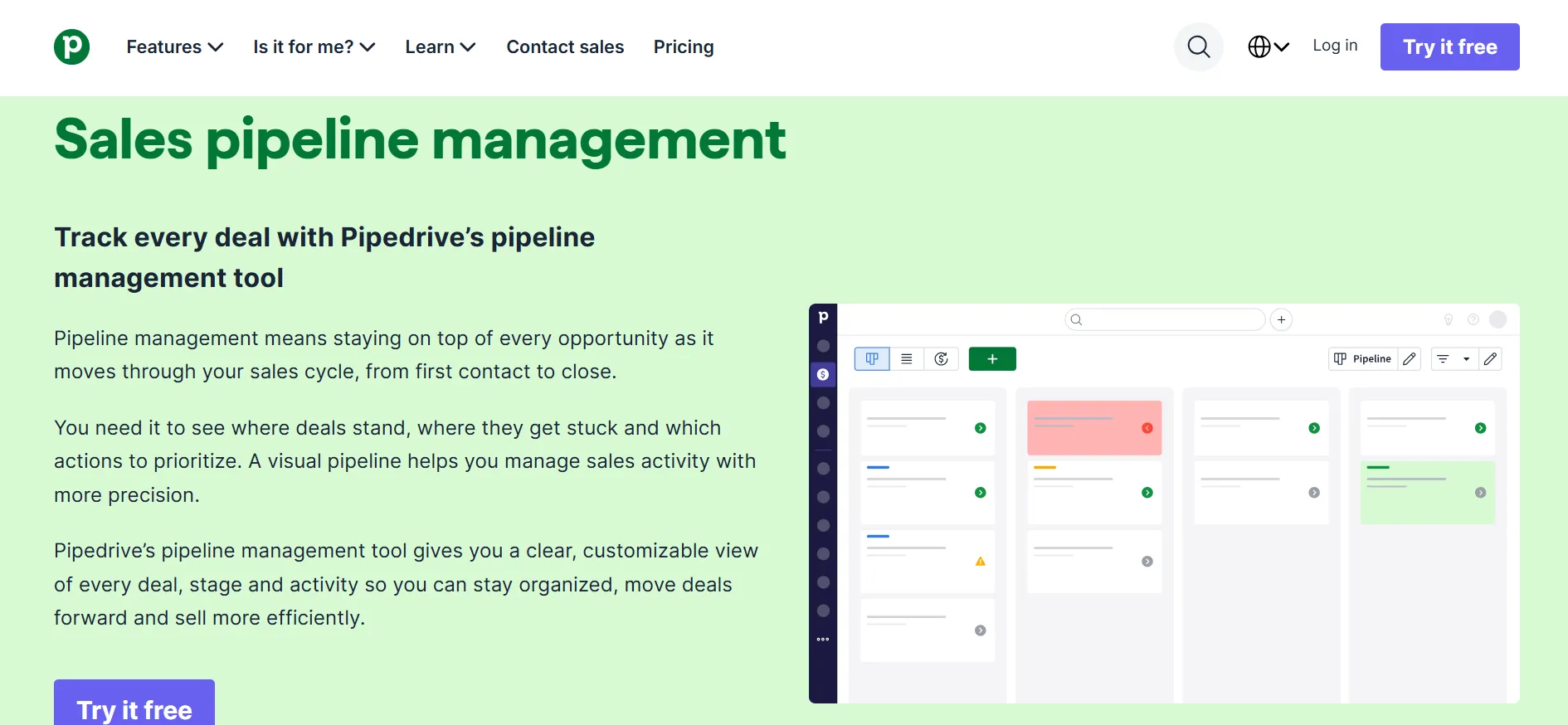The width and height of the screenshot is (1568, 725).
Task: Open the site search magnifier icon
Action: point(1198,46)
